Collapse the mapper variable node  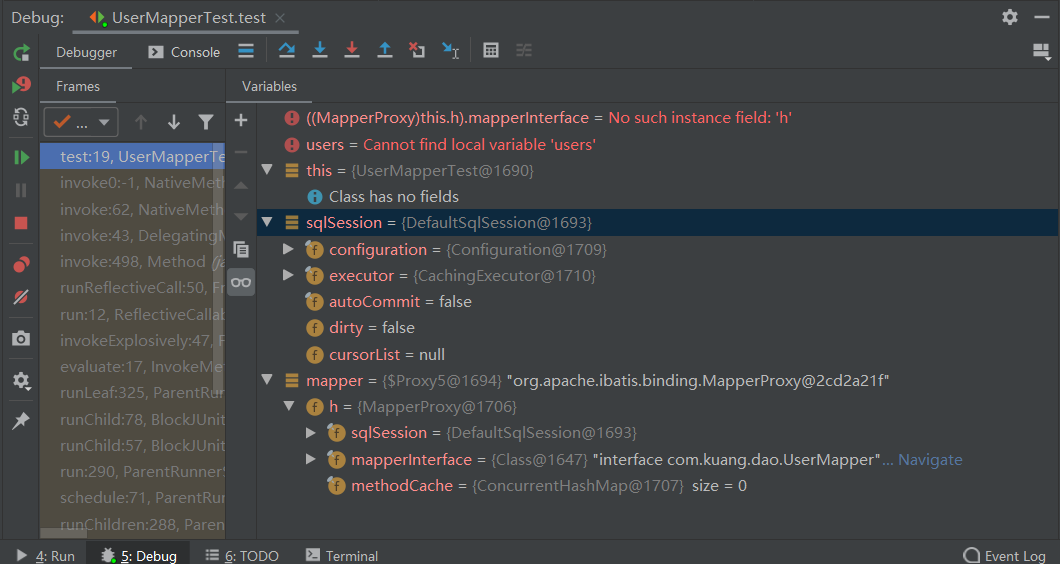click(267, 380)
